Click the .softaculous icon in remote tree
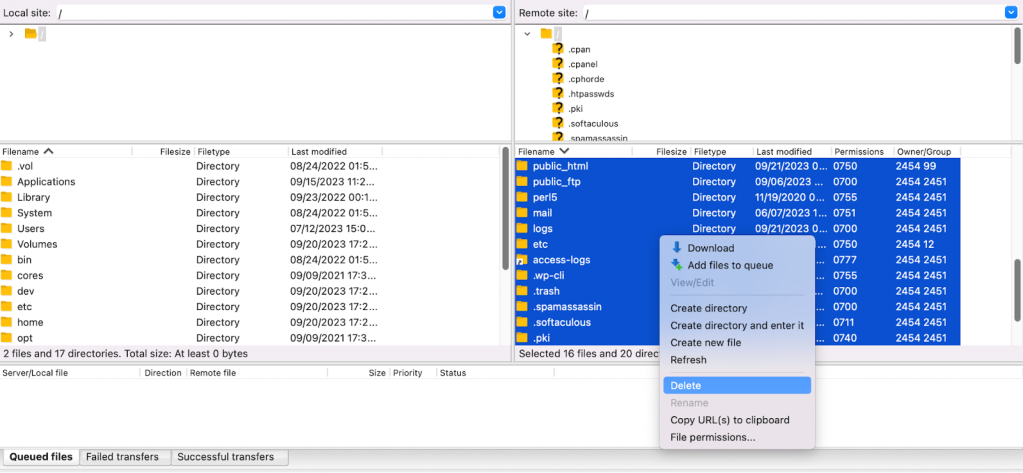 [558, 123]
